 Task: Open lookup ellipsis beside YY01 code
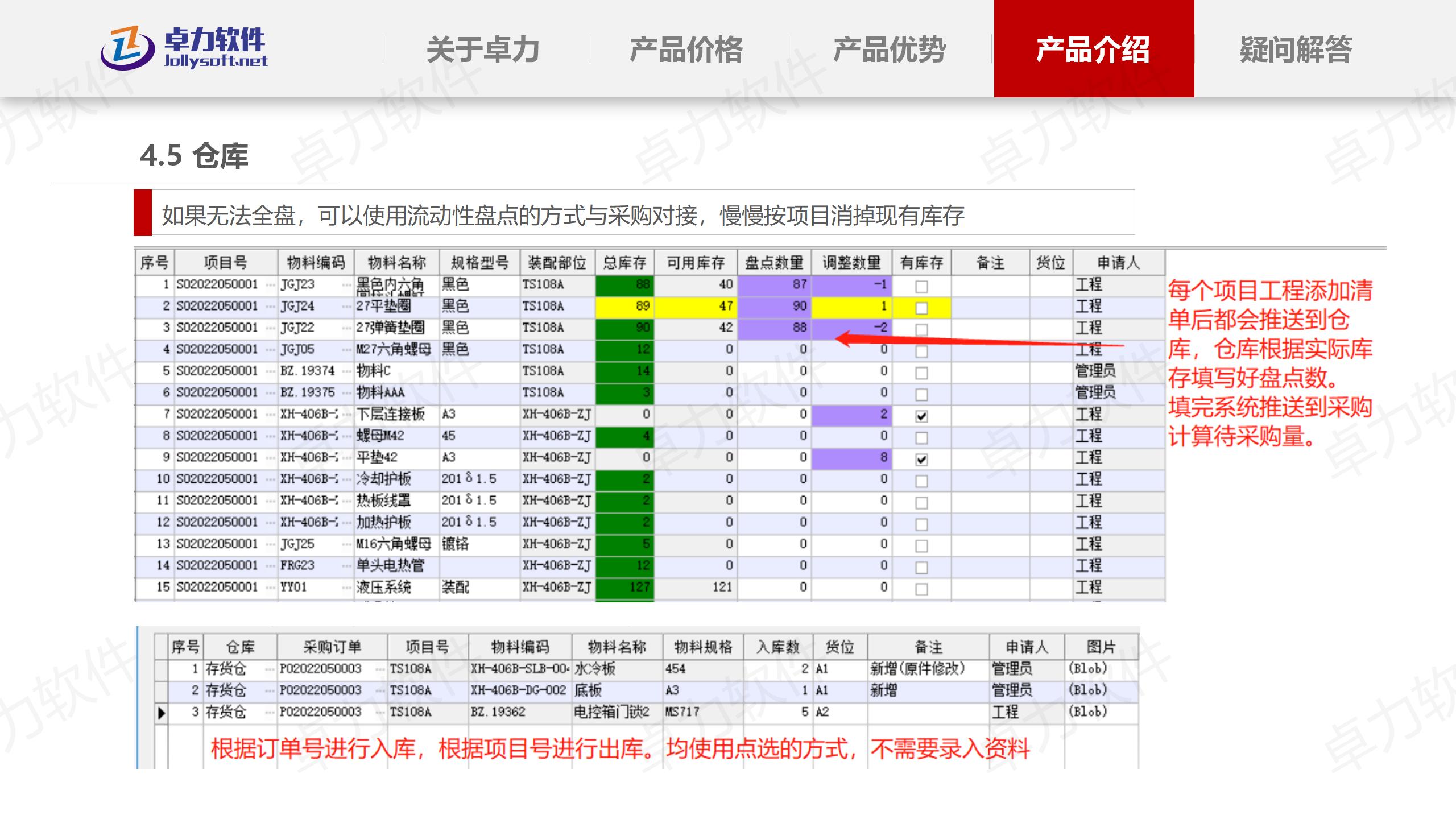pos(346,588)
